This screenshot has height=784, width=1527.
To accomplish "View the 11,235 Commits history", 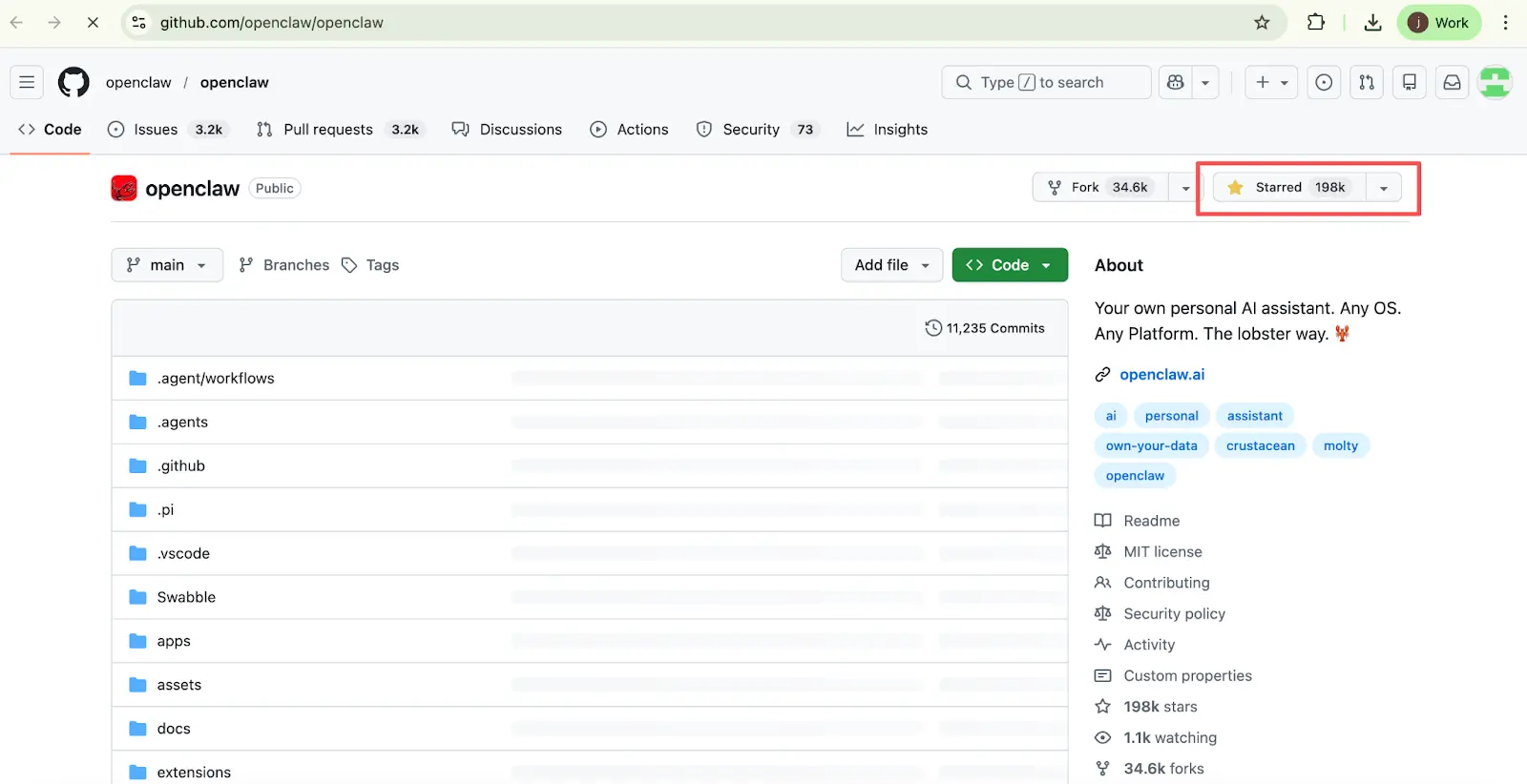I will point(985,328).
